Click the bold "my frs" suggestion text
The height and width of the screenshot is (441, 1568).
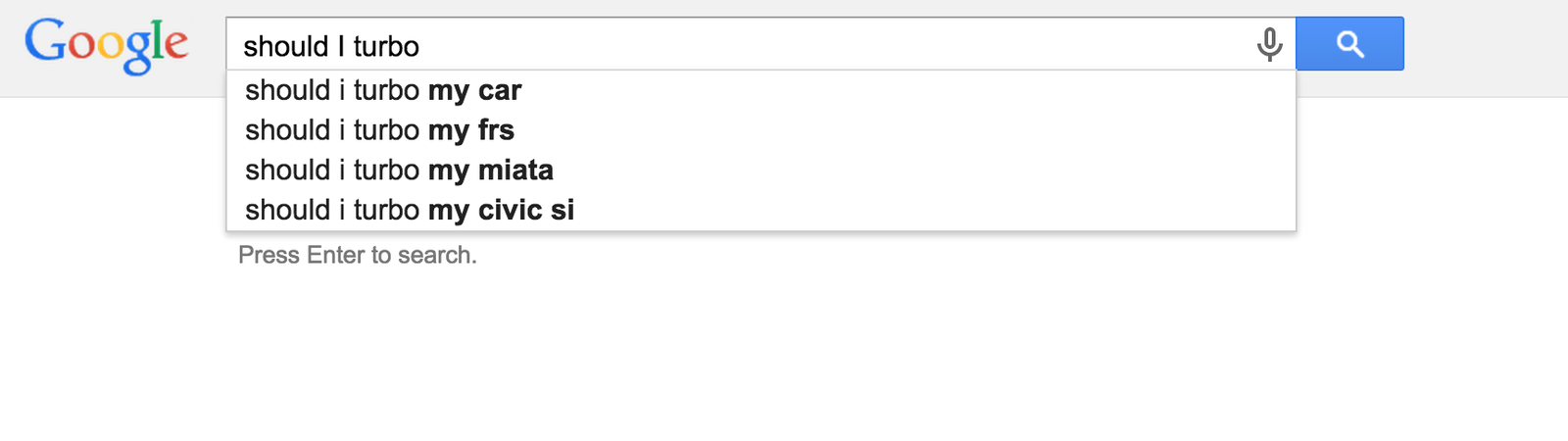[471, 130]
